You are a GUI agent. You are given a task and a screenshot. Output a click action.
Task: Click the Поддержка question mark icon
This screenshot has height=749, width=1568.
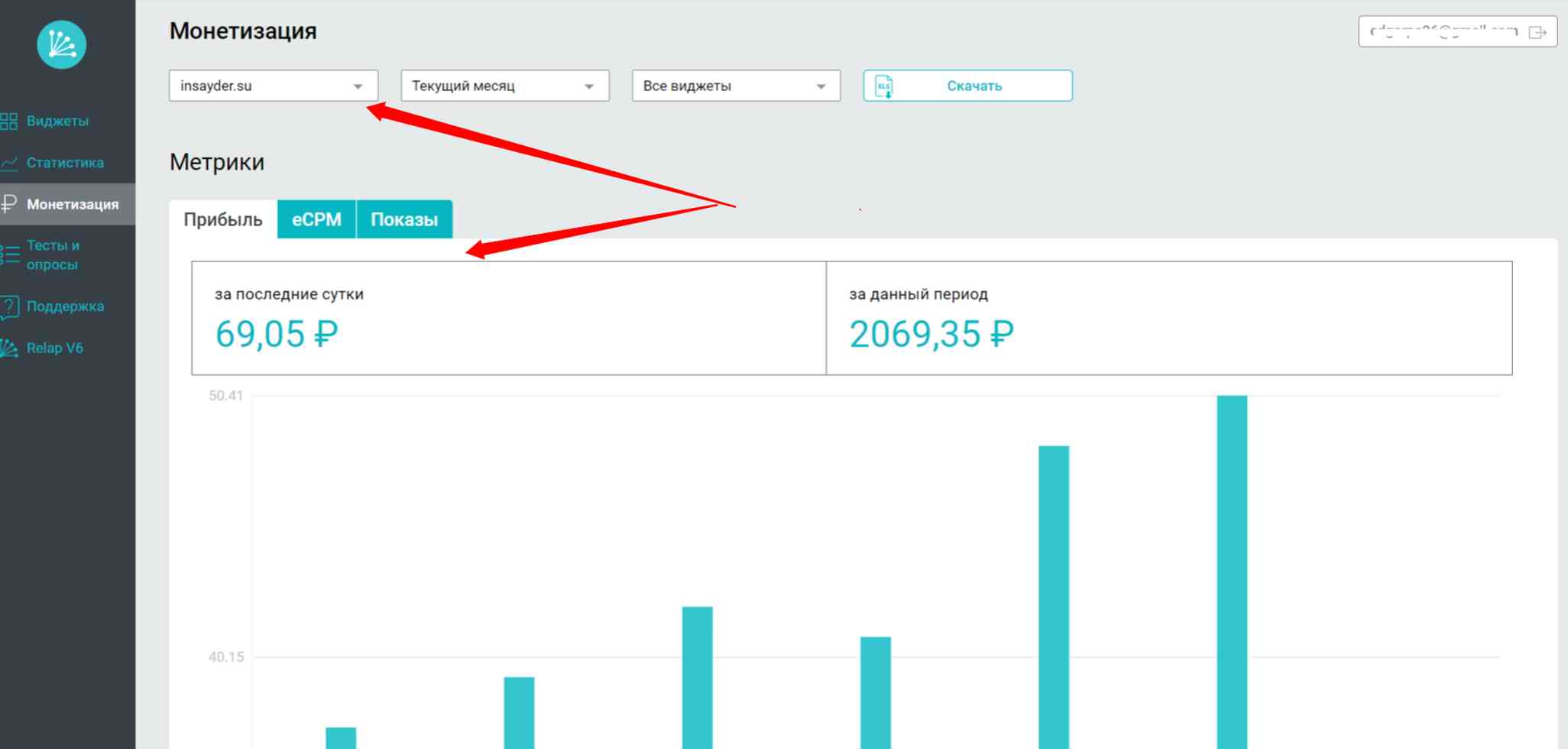pyautogui.click(x=9, y=306)
